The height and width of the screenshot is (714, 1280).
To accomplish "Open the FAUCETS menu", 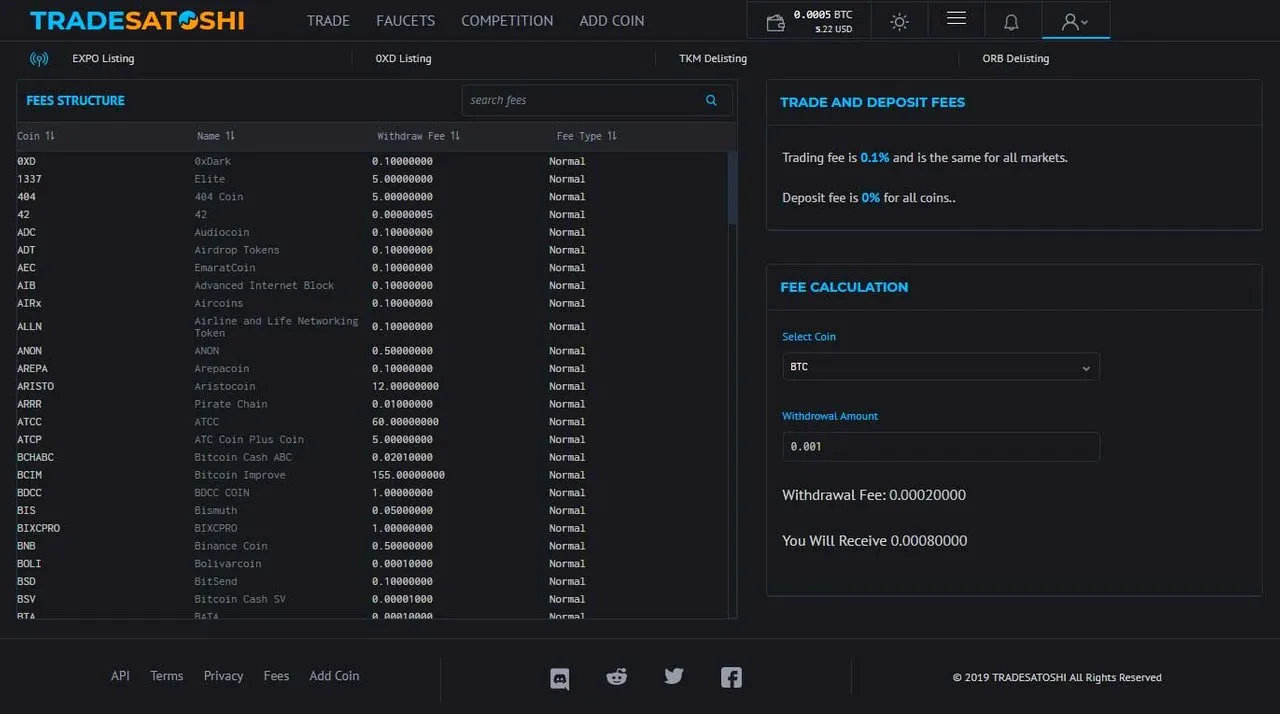I will [x=406, y=20].
